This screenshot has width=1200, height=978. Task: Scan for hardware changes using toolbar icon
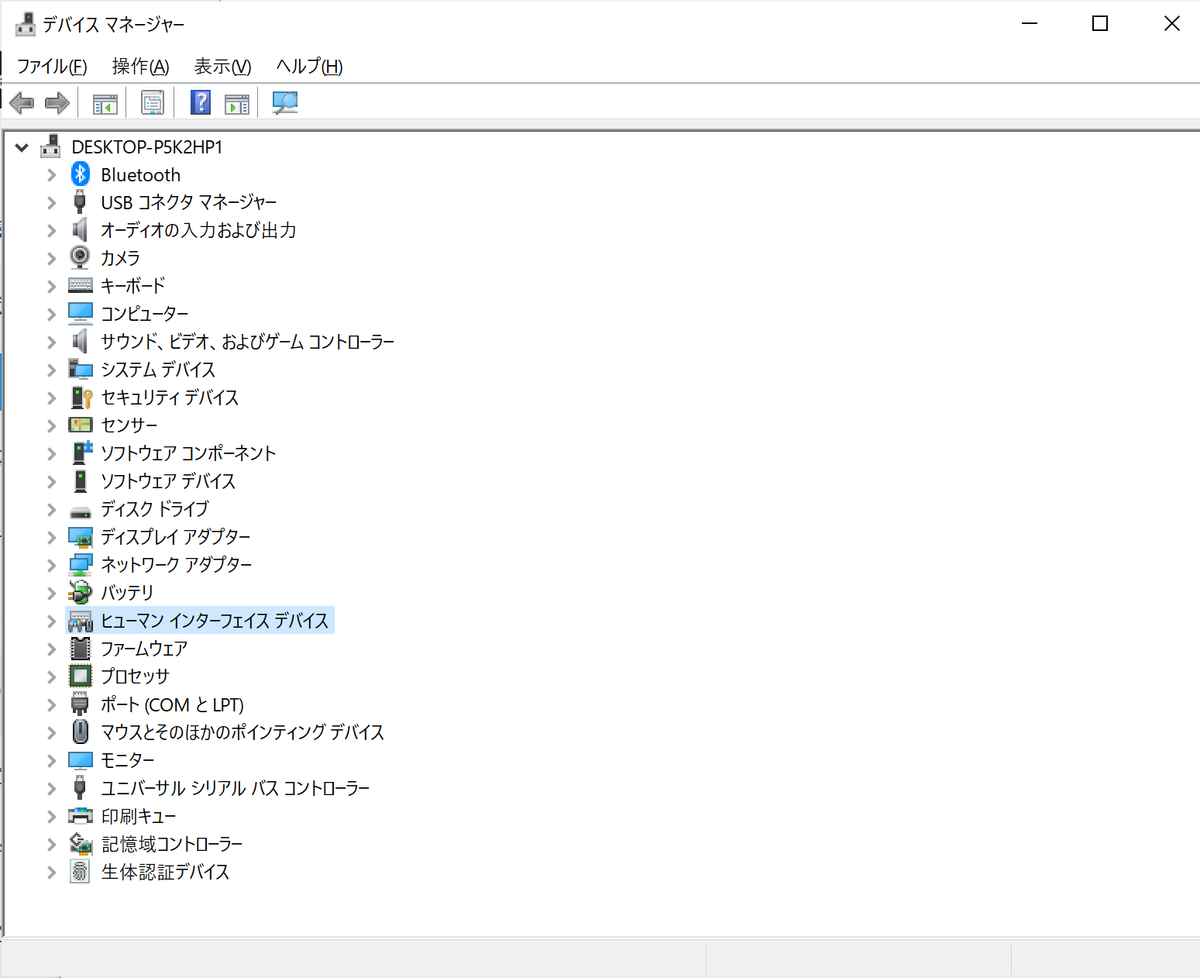(285, 102)
